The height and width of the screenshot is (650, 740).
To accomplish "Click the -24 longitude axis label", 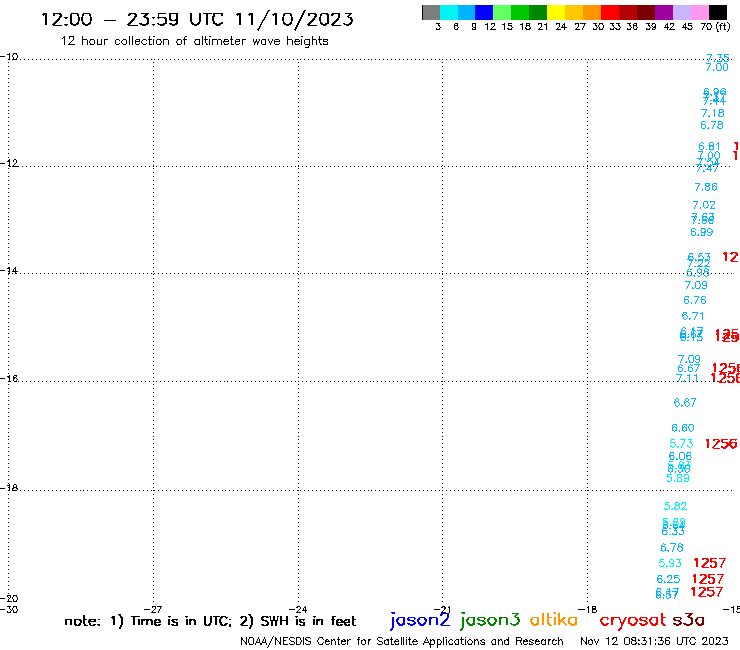I will [x=298, y=609].
